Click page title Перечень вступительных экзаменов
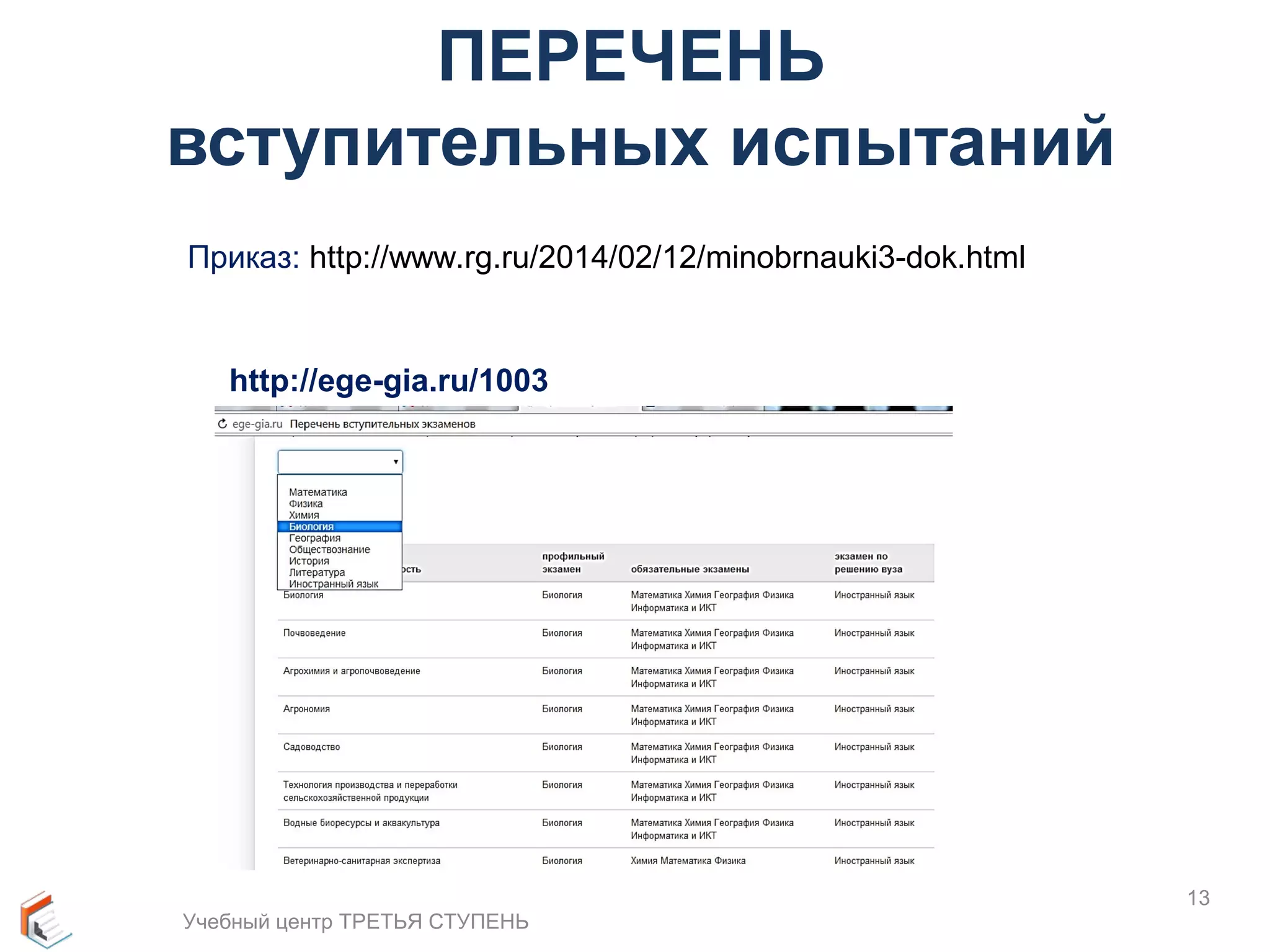The width and height of the screenshot is (1270, 952). point(383,424)
